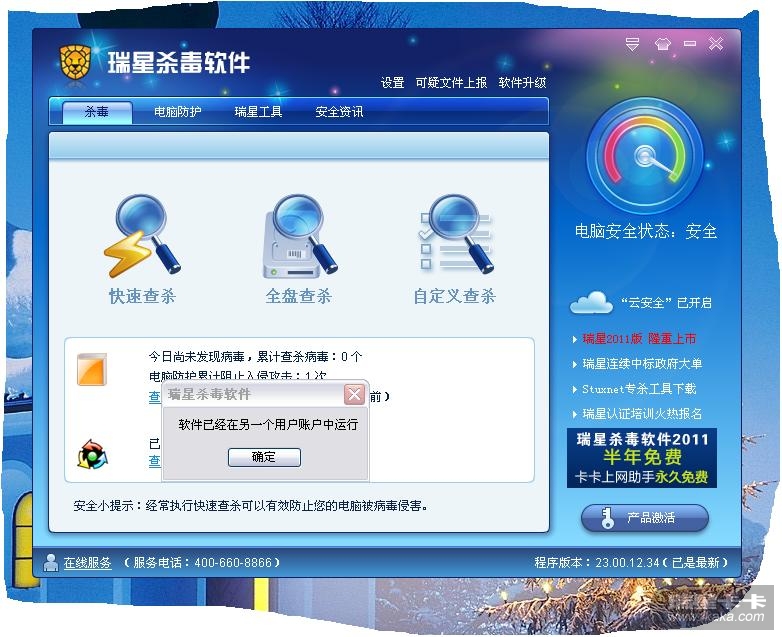Open the 自定义查杀 custom scan

[x=455, y=249]
